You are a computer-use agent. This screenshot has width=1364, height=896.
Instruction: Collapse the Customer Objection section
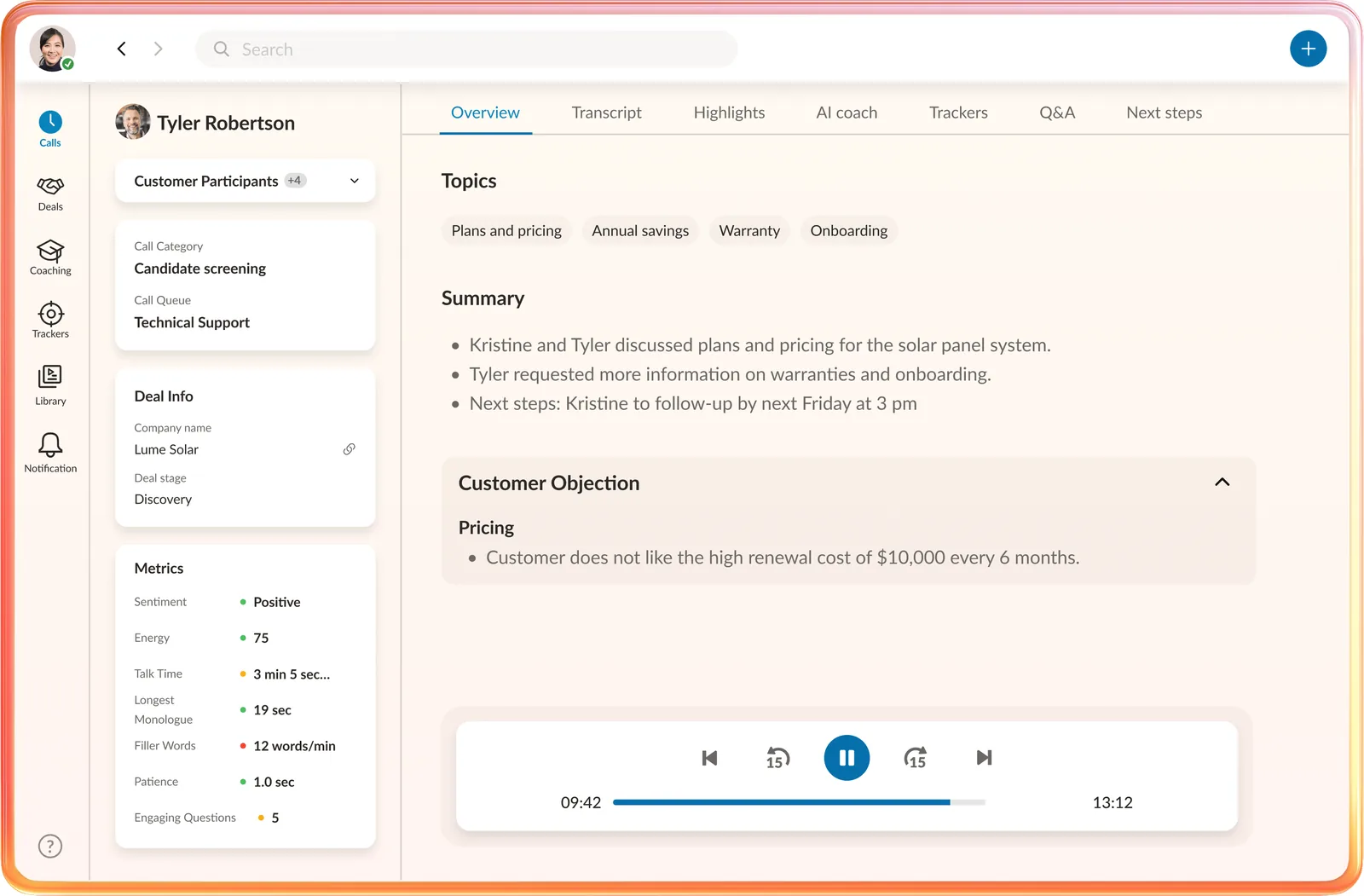(1222, 483)
